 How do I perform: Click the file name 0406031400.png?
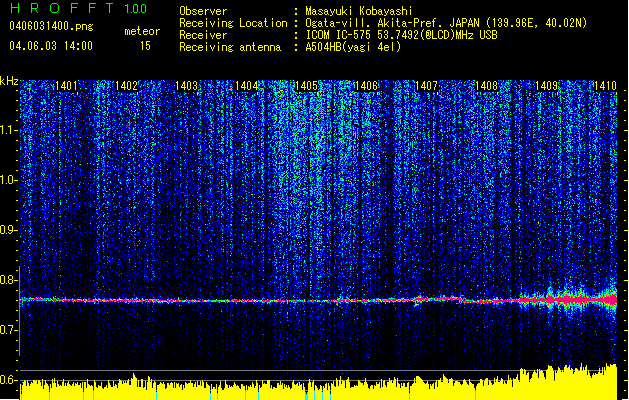click(x=51, y=27)
